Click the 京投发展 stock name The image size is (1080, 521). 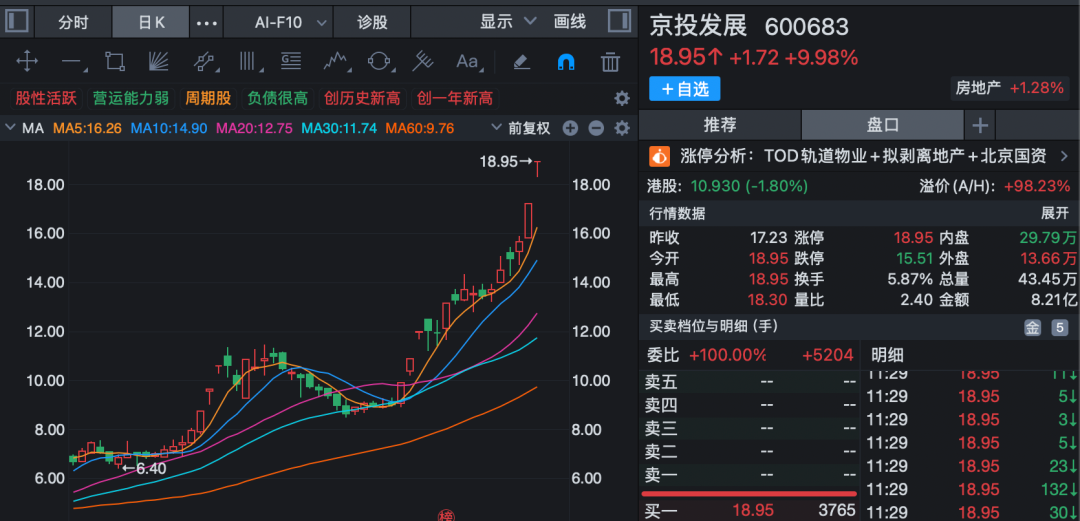tap(698, 27)
